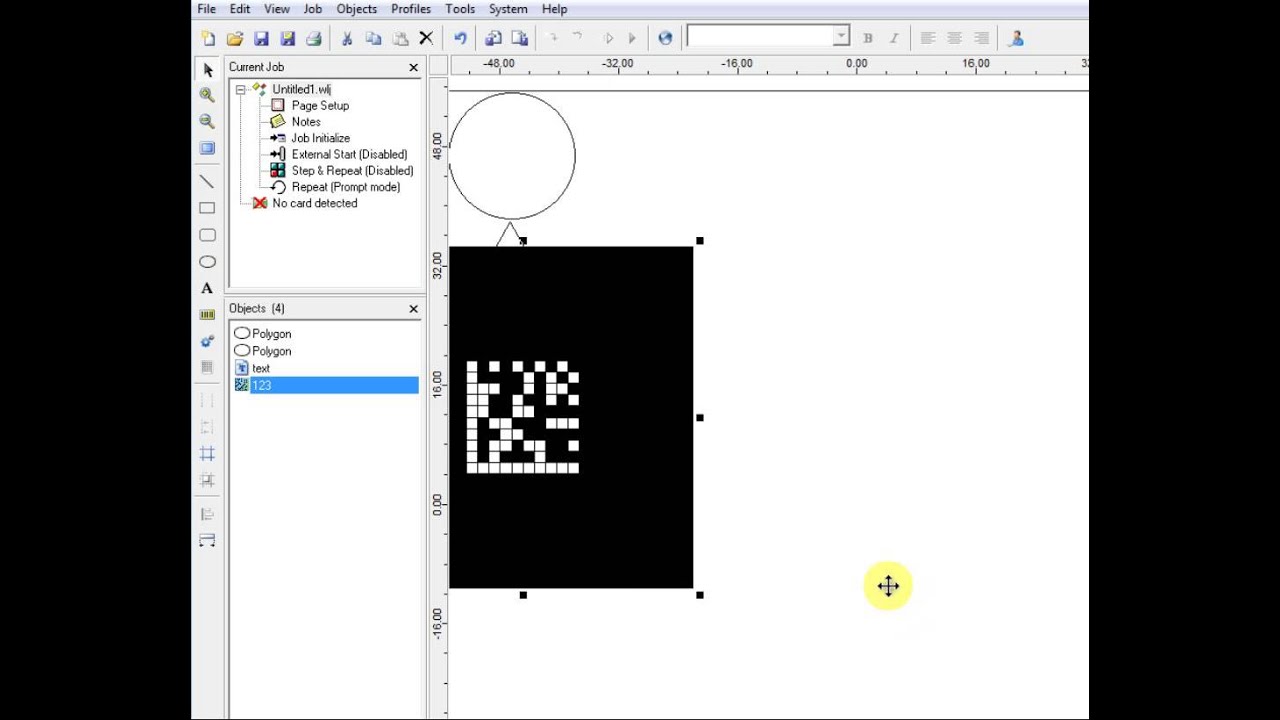Select Polygon row directly above text object
This screenshot has height=720, width=1280.
(x=326, y=351)
